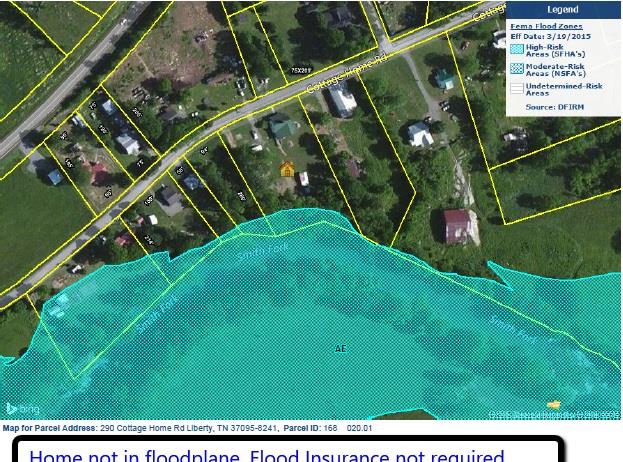Click the 75X217 parcel dimension label
623x462 pixels.
[x=301, y=70]
